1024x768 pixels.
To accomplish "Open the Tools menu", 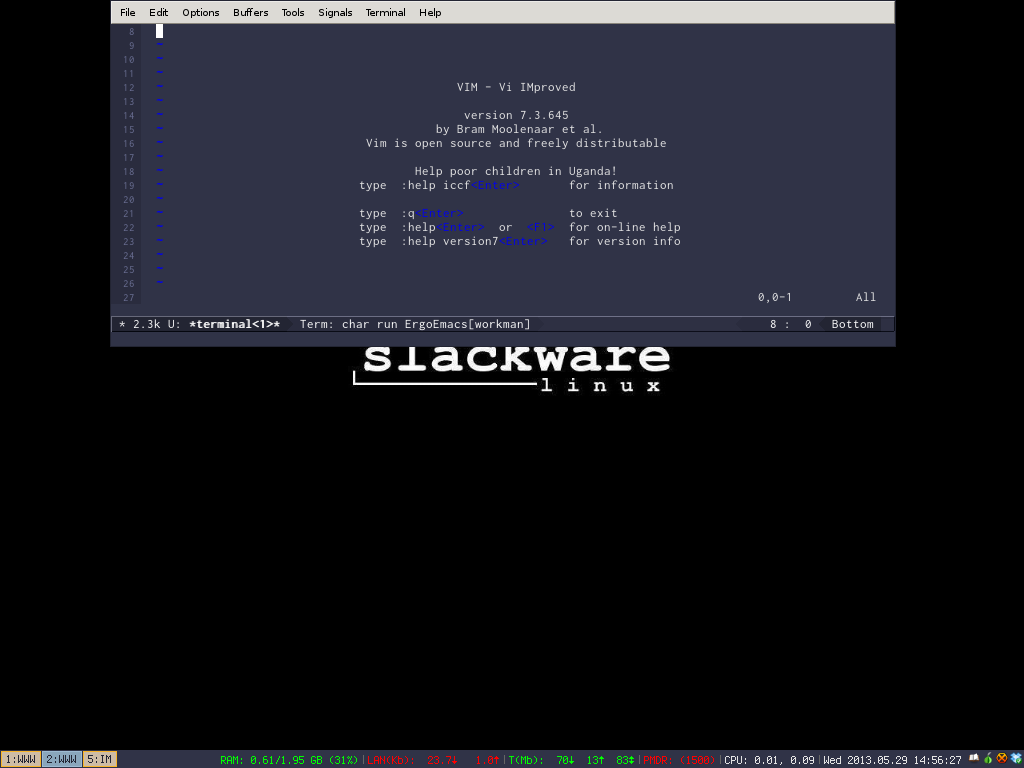I will [x=293, y=12].
